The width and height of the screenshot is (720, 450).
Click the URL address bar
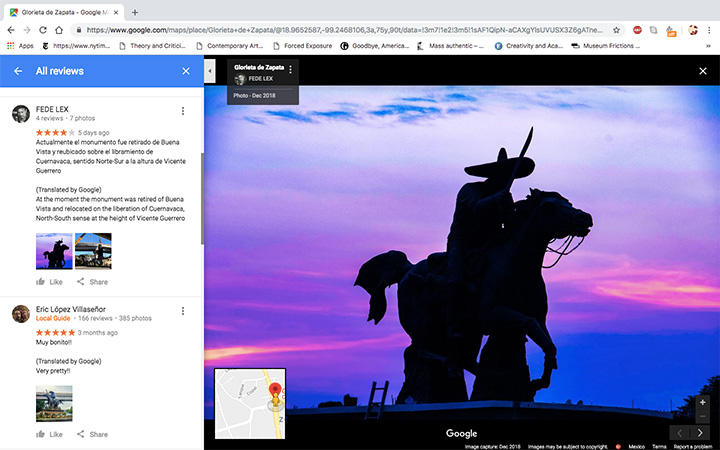[x=344, y=30]
